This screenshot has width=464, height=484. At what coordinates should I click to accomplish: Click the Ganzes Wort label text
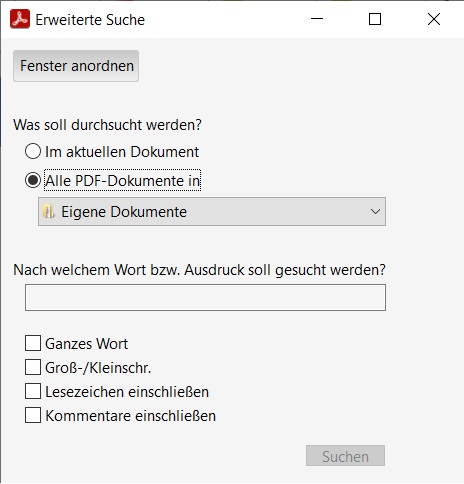click(87, 344)
